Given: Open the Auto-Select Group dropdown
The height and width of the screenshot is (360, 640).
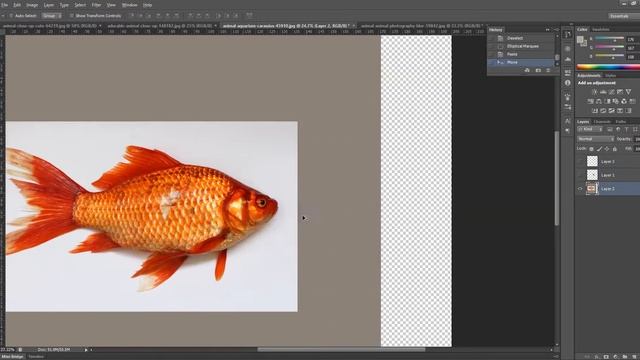Looking at the screenshot, I should tap(51, 16).
